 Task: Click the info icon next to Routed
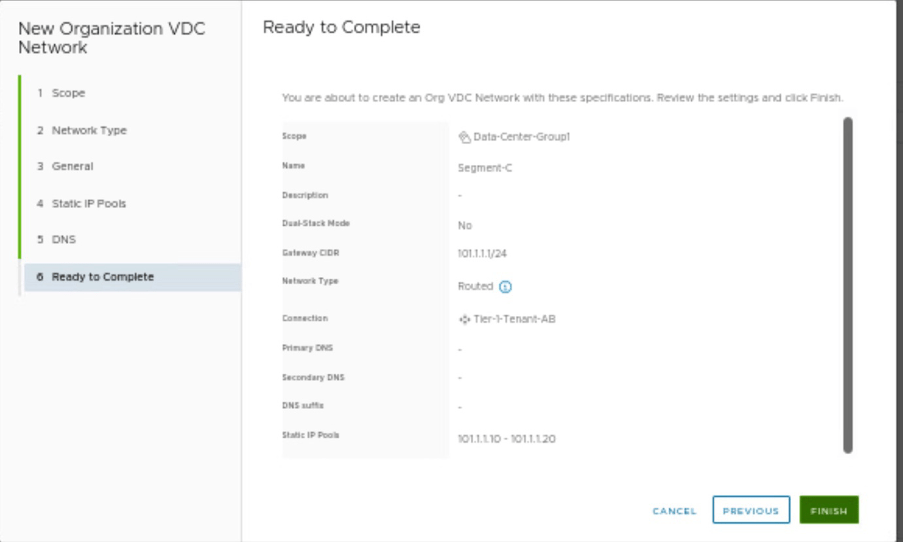(x=505, y=287)
